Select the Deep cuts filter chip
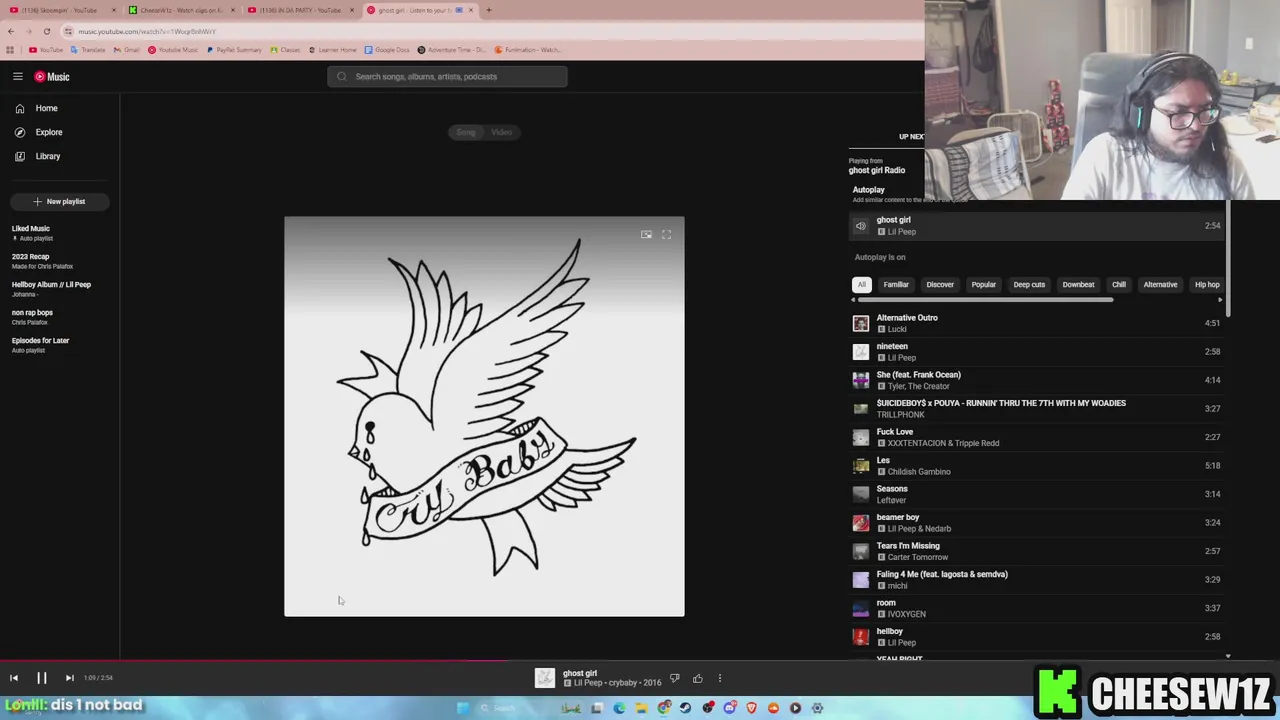Screen dimensions: 1280x720 click(1029, 285)
